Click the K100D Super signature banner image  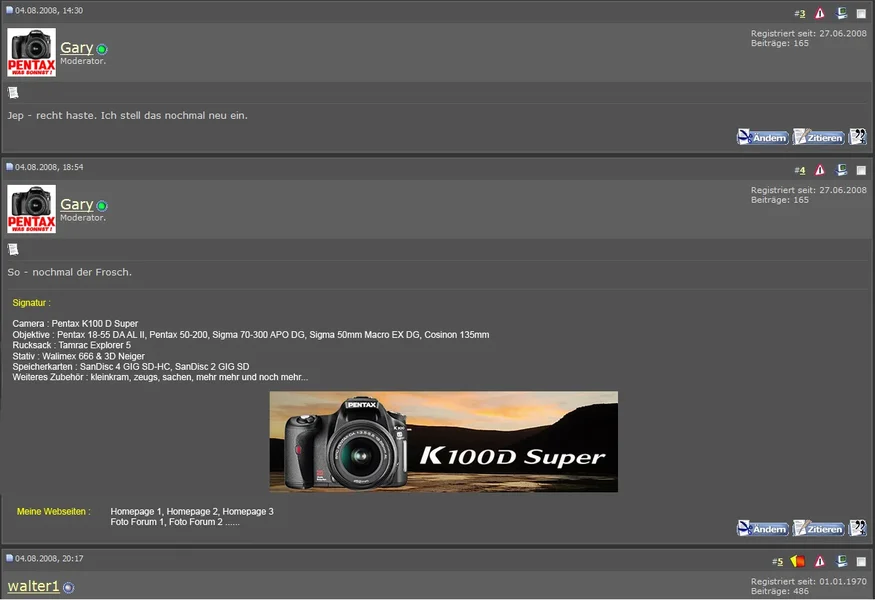point(444,441)
